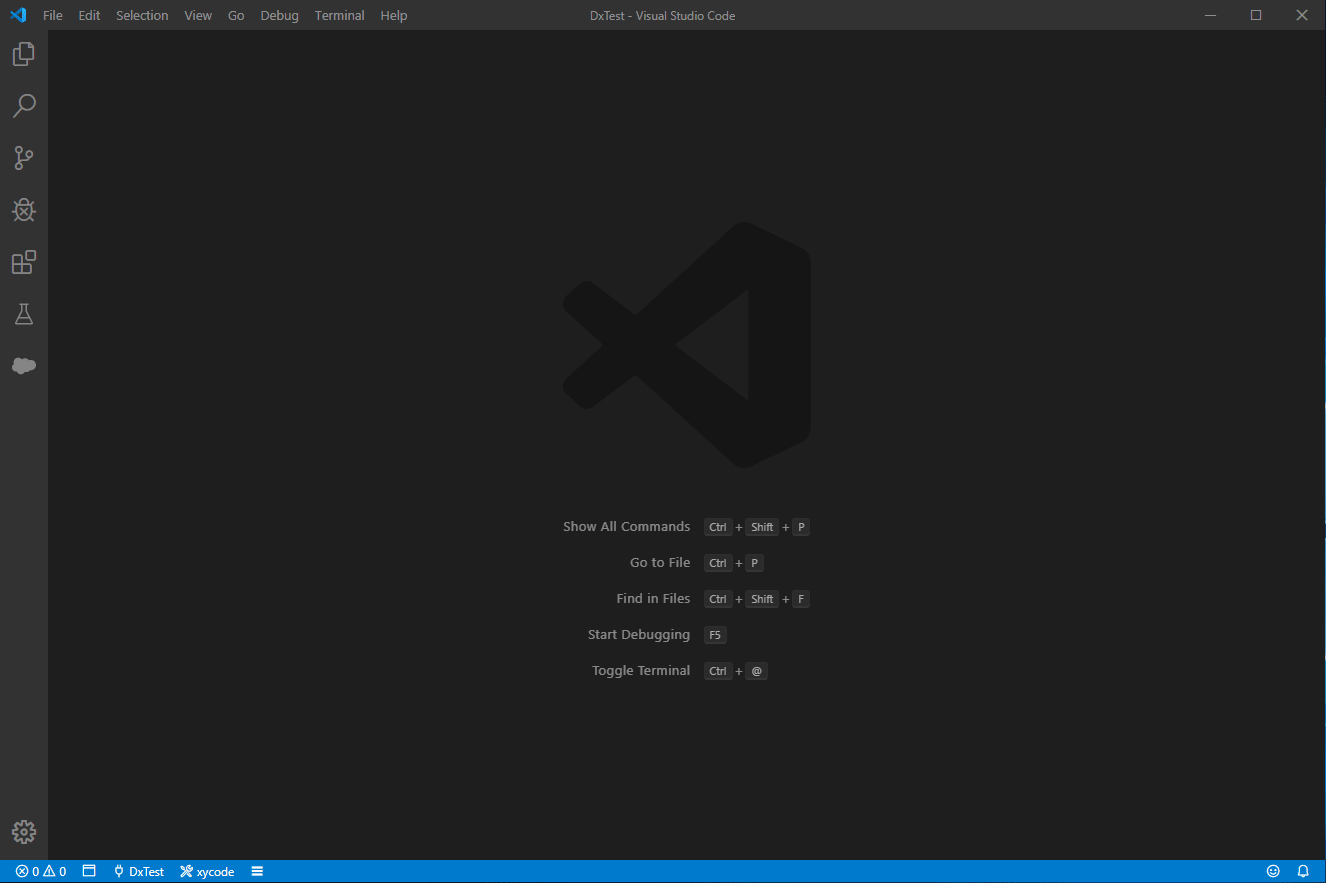
Task: Open the notifications bell
Action: 1303,871
